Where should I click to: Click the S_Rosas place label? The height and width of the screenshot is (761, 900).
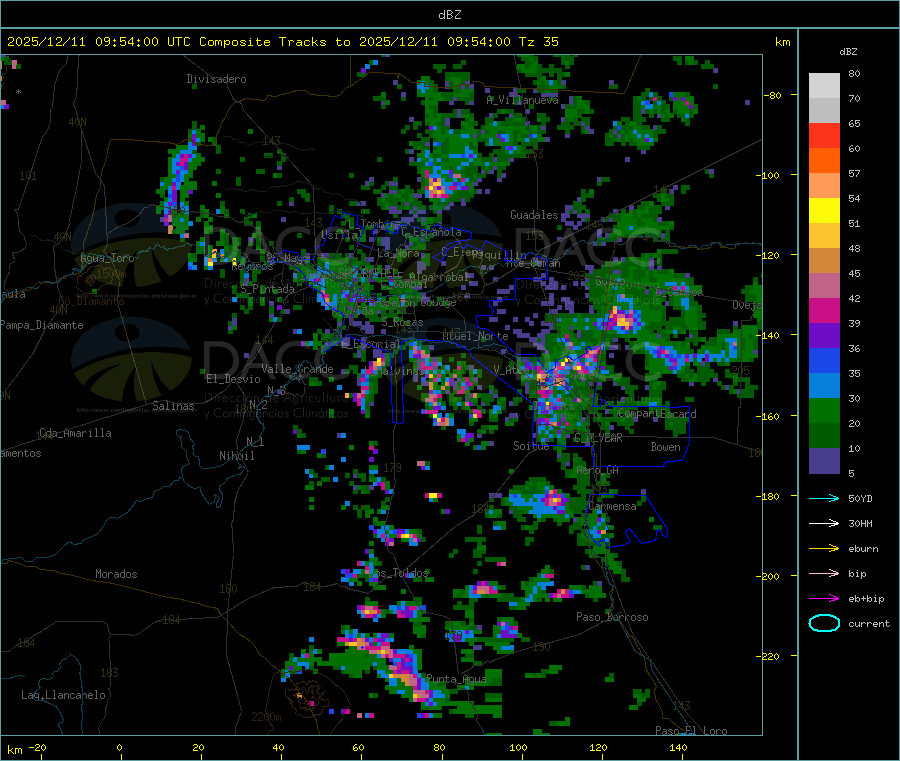tap(402, 323)
